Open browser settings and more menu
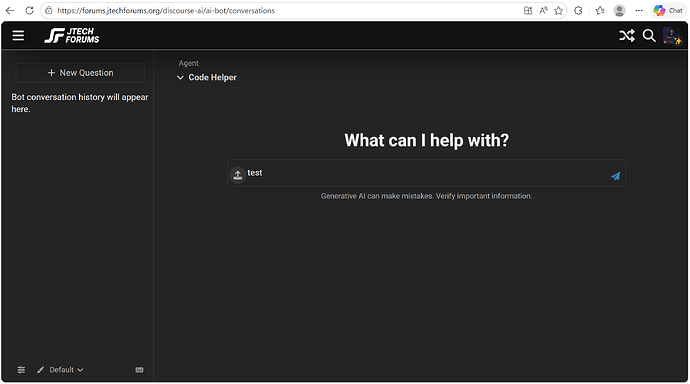This screenshot has height=384, width=690. pos(639,11)
